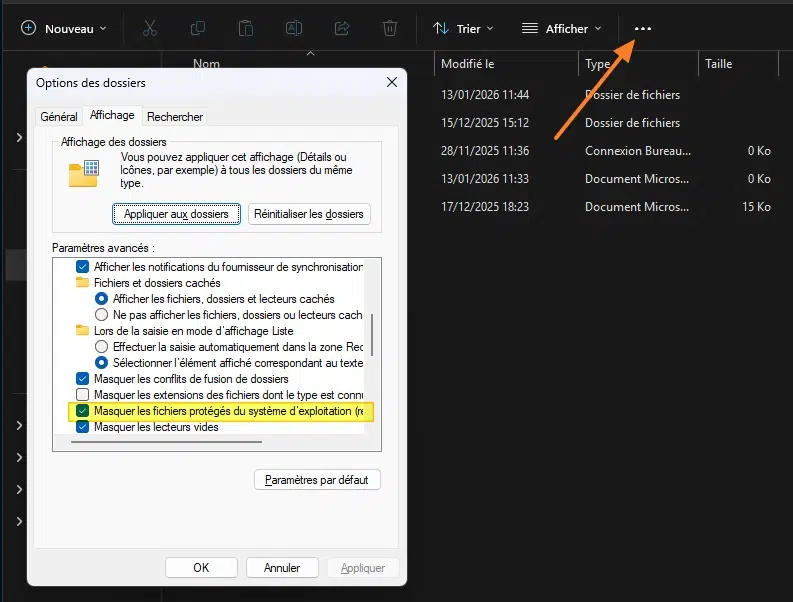Open the Nouveau new item menu
Screen dimensions: 793x602
point(64,29)
